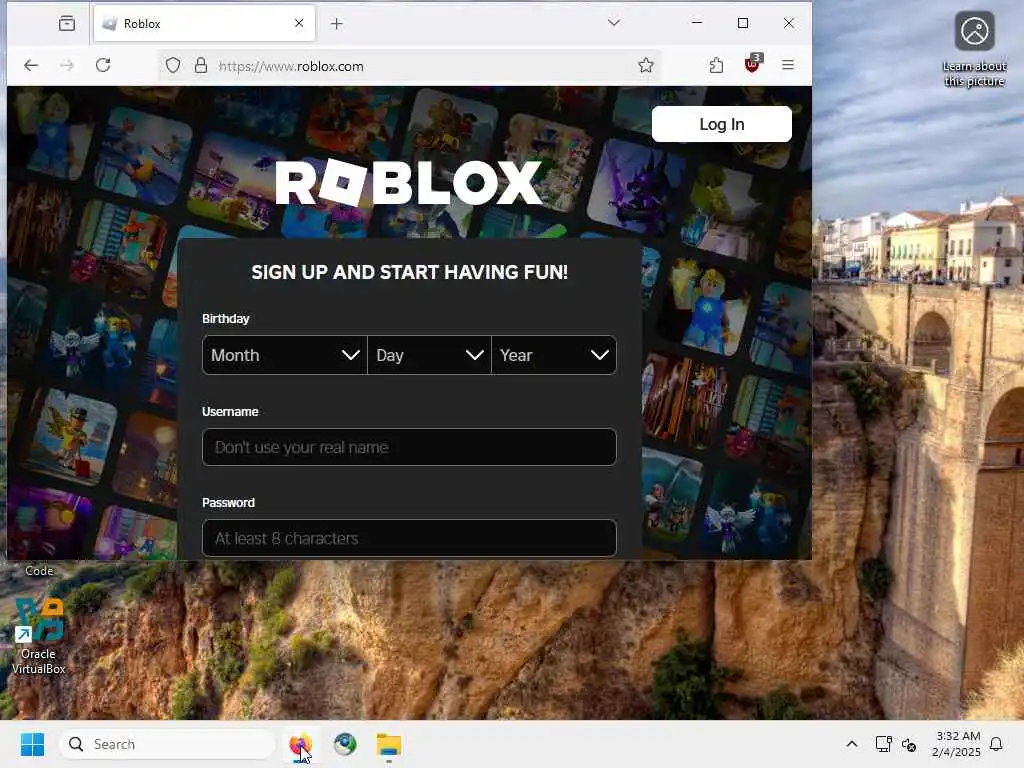This screenshot has width=1024, height=768.
Task: Click the Roblox logo
Action: pos(409,182)
